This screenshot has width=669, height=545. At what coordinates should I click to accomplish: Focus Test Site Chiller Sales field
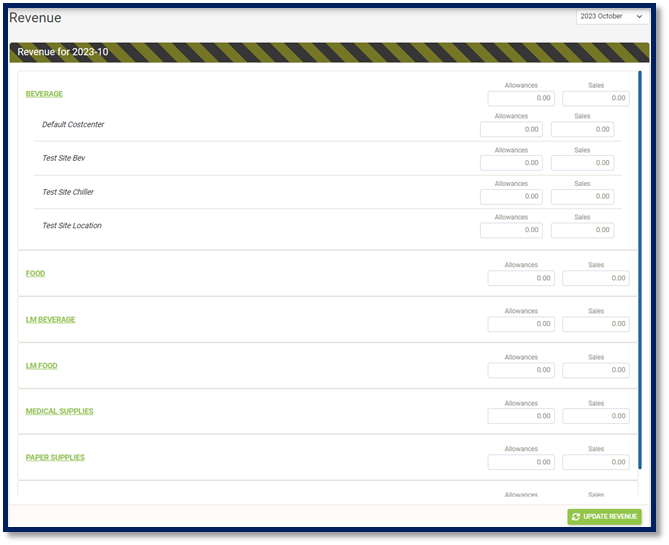click(582, 196)
